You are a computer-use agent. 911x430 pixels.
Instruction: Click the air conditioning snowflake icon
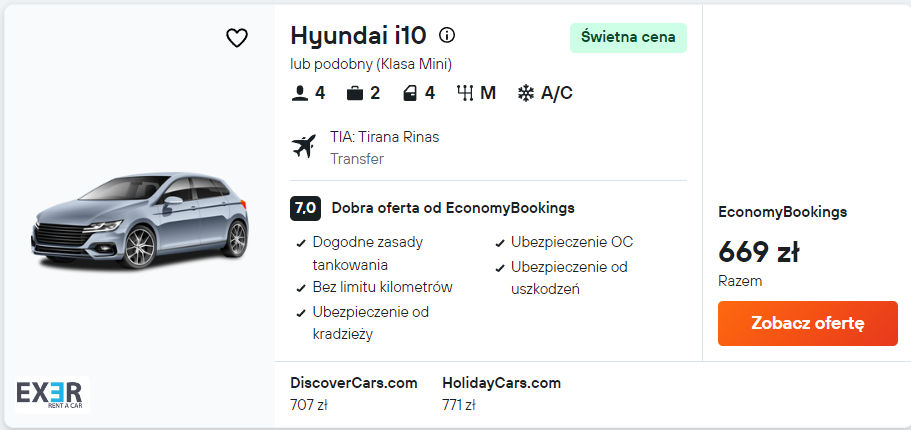[526, 93]
